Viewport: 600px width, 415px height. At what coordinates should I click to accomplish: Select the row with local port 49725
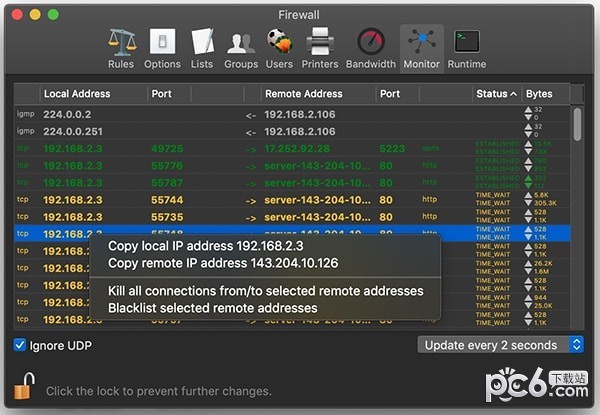click(x=292, y=148)
